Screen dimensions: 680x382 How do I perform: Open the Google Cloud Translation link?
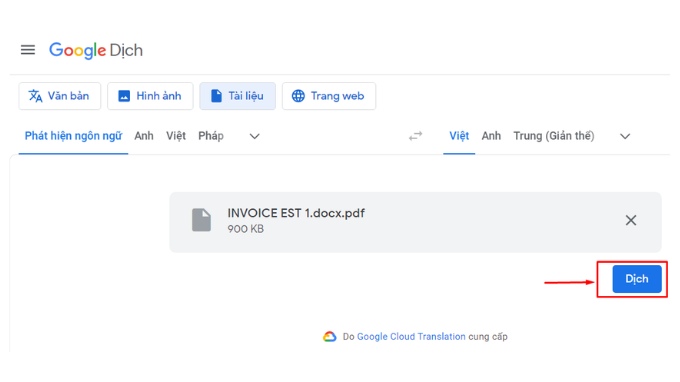click(x=411, y=336)
